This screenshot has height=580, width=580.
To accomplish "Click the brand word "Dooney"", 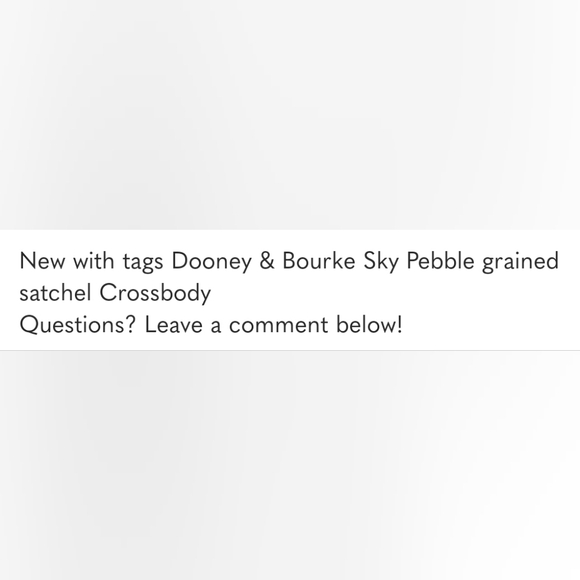I will (x=211, y=262).
